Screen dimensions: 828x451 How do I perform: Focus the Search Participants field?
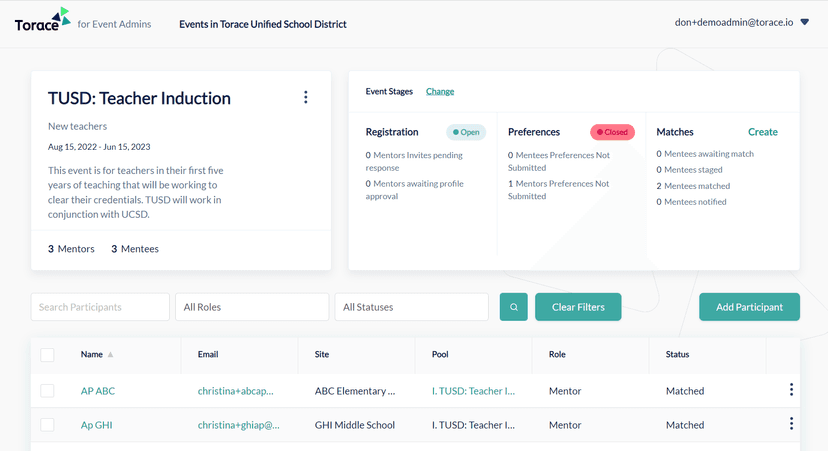pyautogui.click(x=100, y=307)
